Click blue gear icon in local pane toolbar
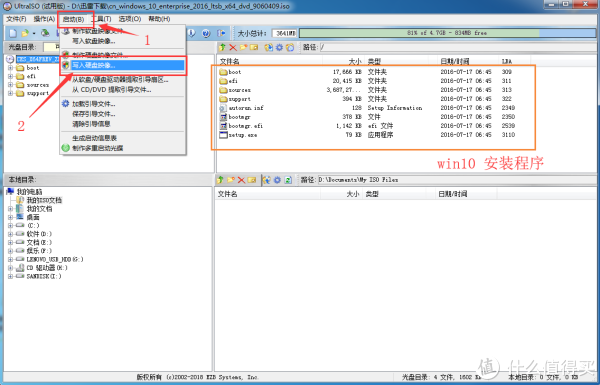This screenshot has width=600, height=385. pos(277,180)
